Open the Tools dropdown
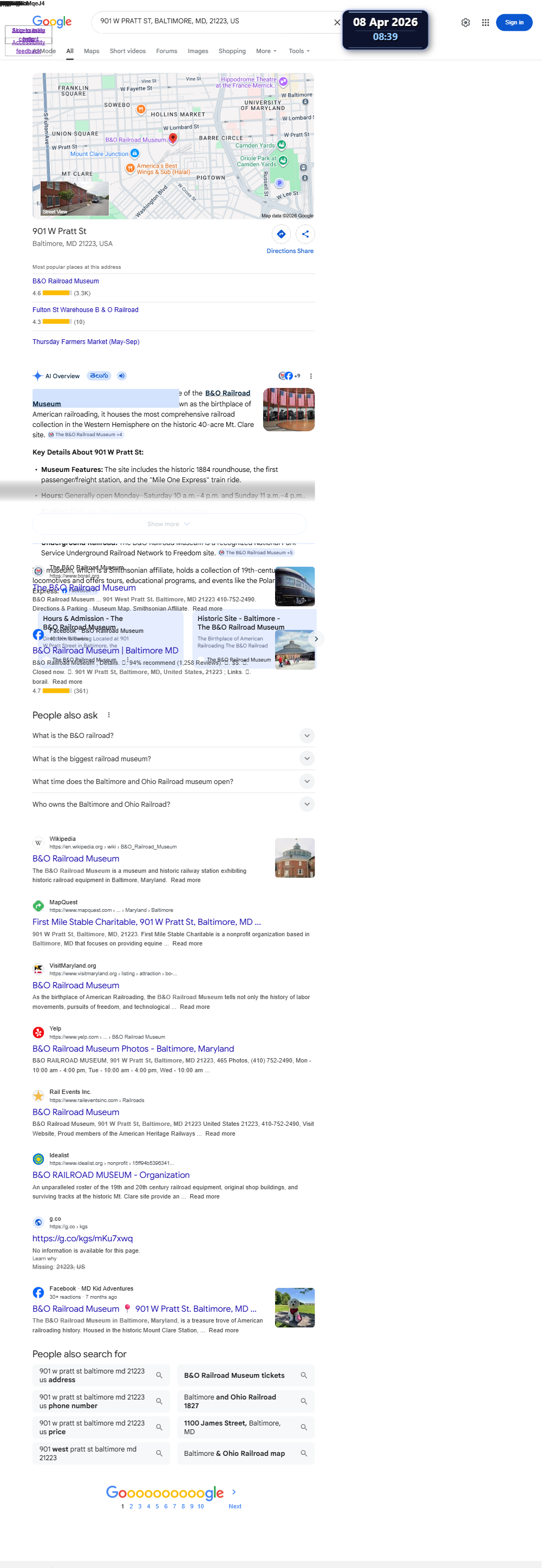 tap(299, 51)
